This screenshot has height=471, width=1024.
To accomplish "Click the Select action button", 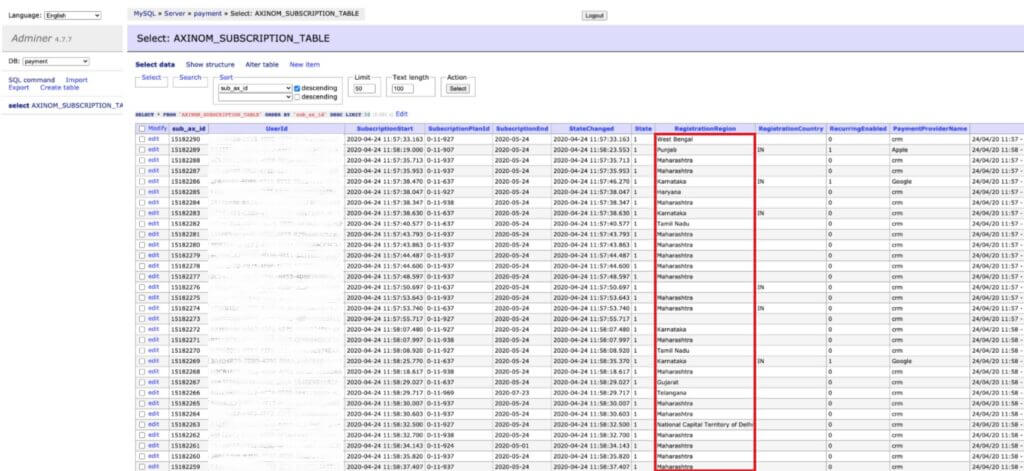I will (458, 89).
